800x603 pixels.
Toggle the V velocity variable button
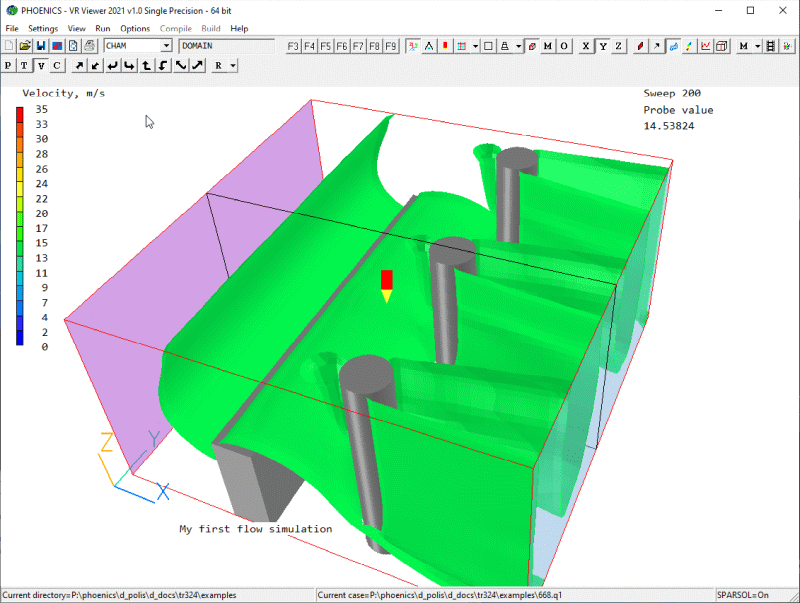(41, 66)
